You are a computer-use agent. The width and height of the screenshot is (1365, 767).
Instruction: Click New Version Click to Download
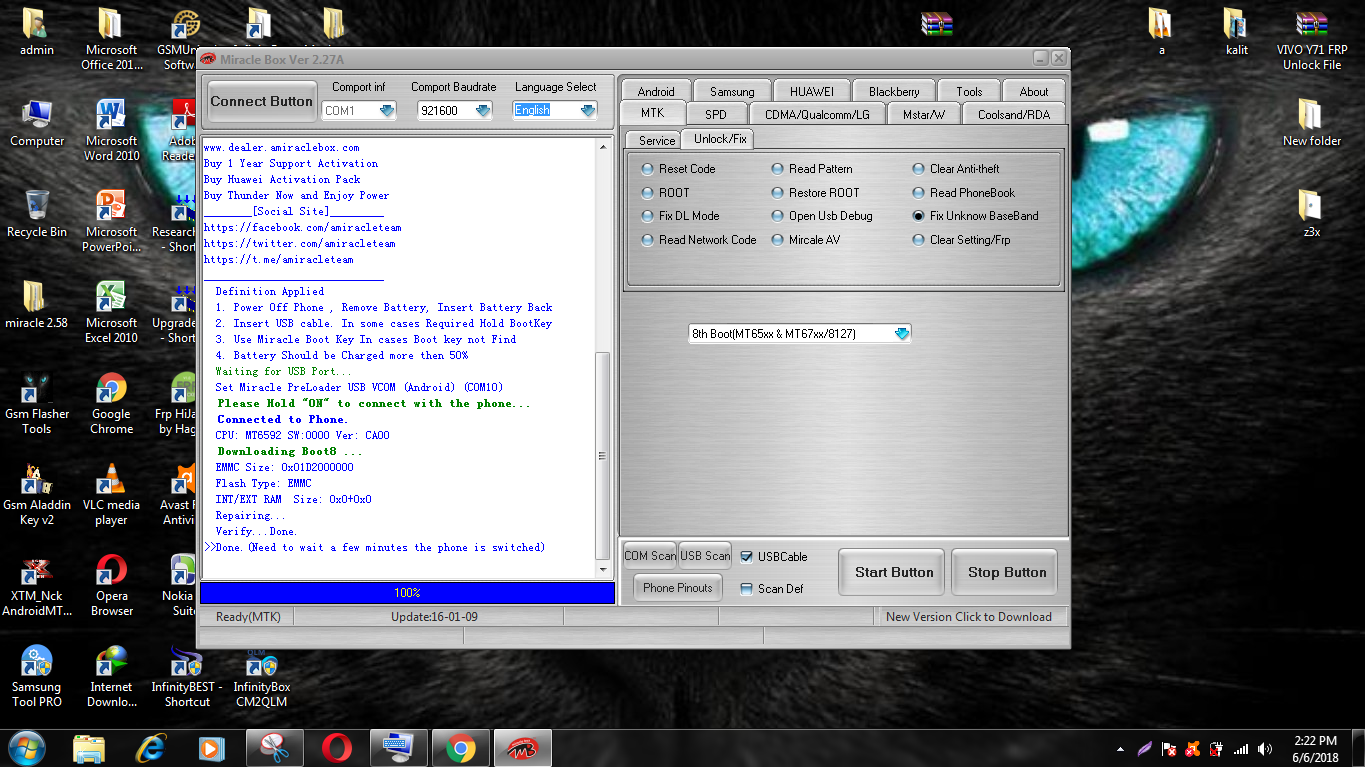tap(969, 617)
